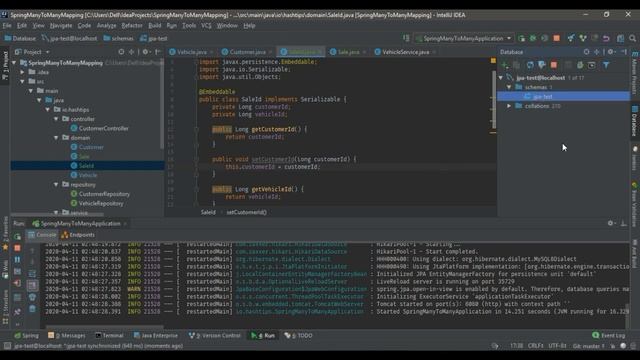Toggle the Project tool window stripe button
Viewport: 640px width, 360px height.
(5, 64)
